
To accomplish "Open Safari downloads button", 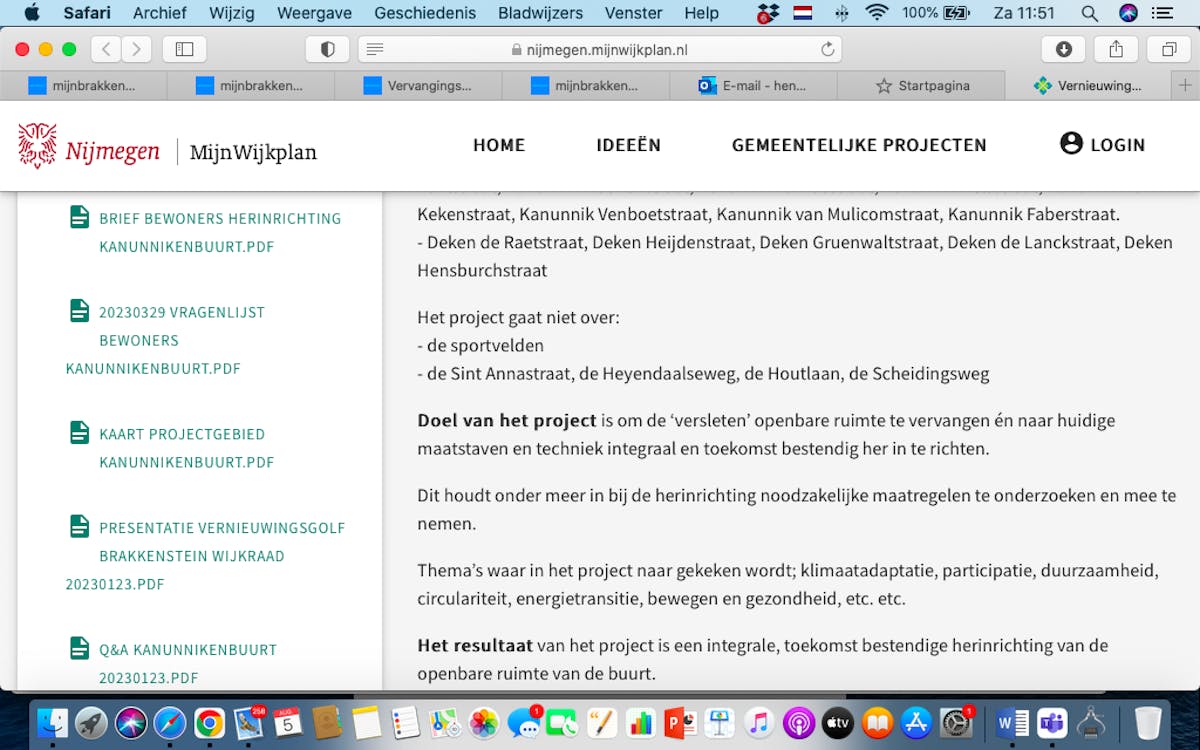I will [1064, 49].
